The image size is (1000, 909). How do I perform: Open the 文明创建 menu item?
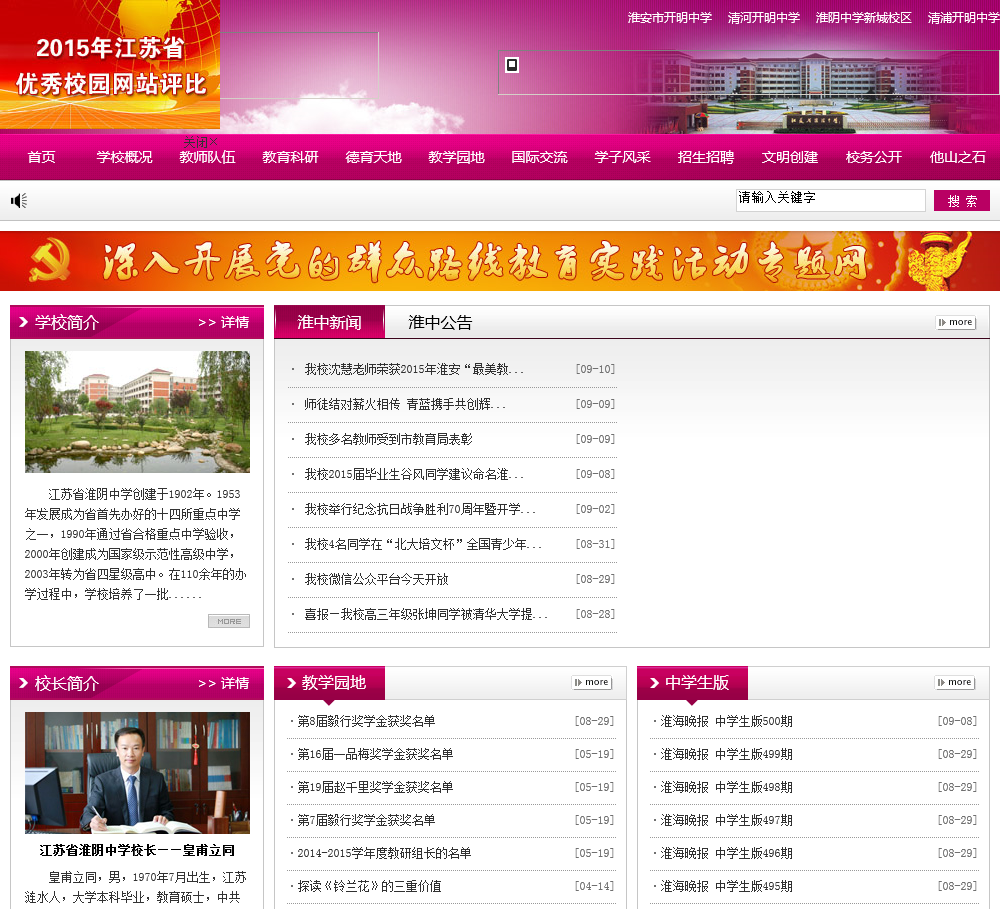(790, 157)
